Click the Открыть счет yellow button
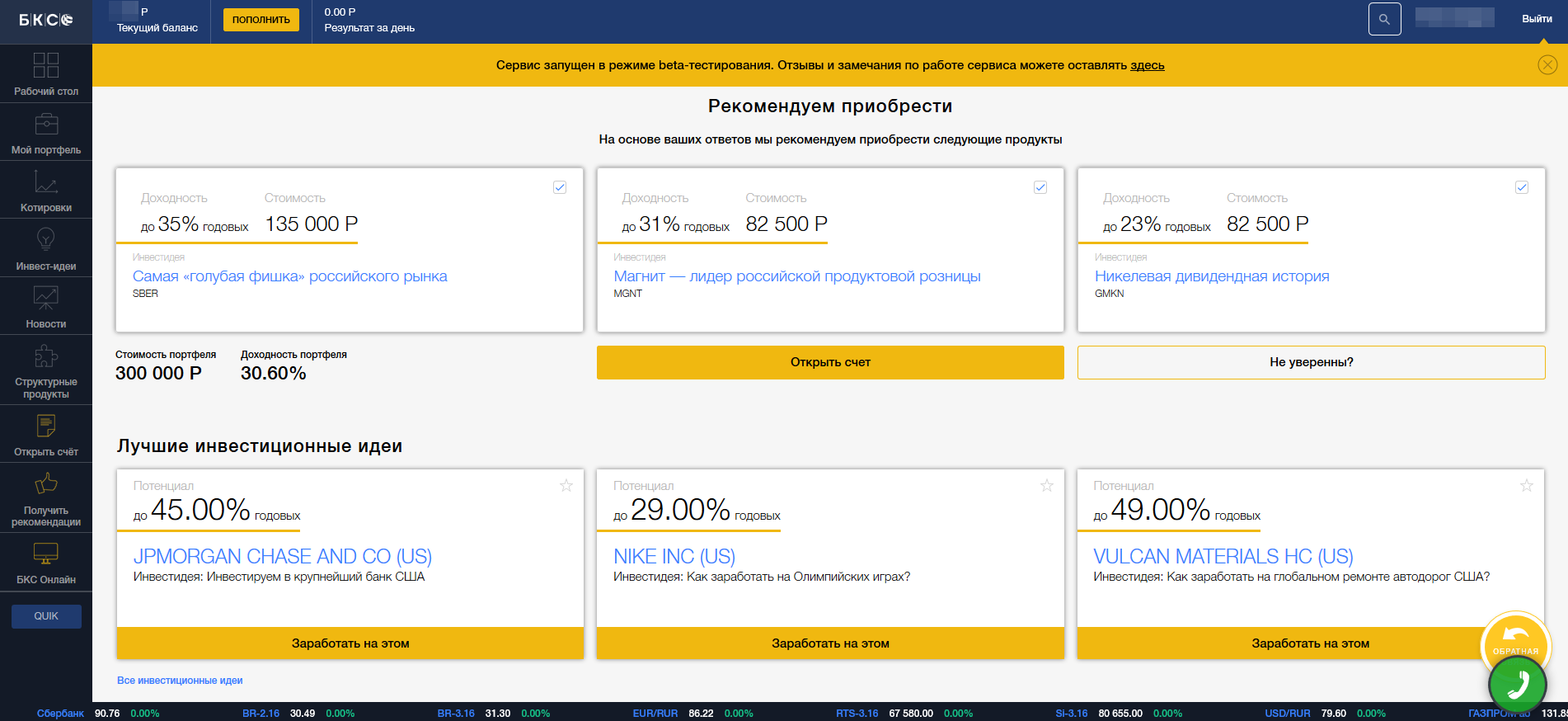Screen dimensions: 1568x721 pos(830,362)
